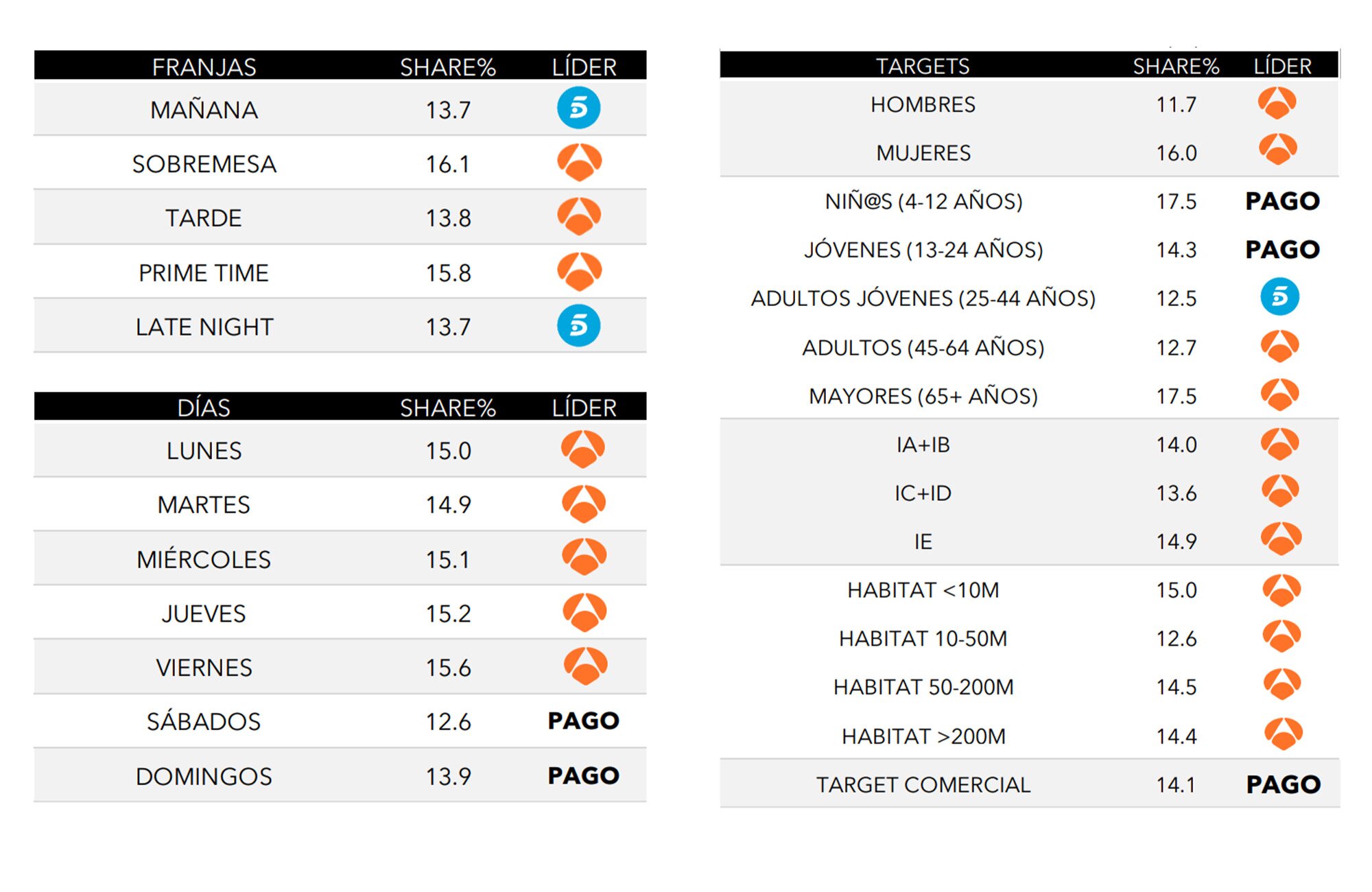1372x892 pixels.
Task: Click the 13.9 share value for DOMINGOS
Action: tap(448, 776)
